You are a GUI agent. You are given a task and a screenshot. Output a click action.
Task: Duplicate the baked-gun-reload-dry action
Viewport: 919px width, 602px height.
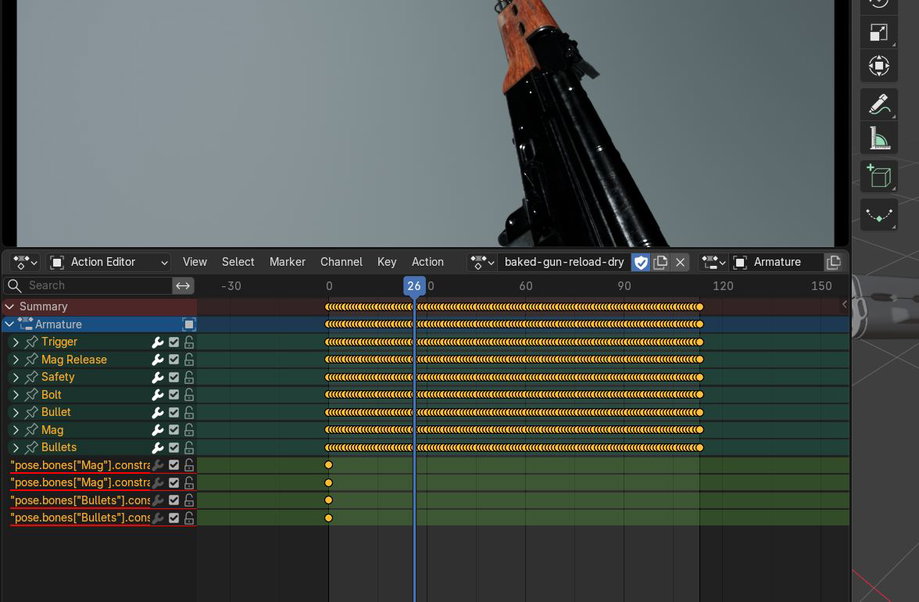tap(661, 262)
